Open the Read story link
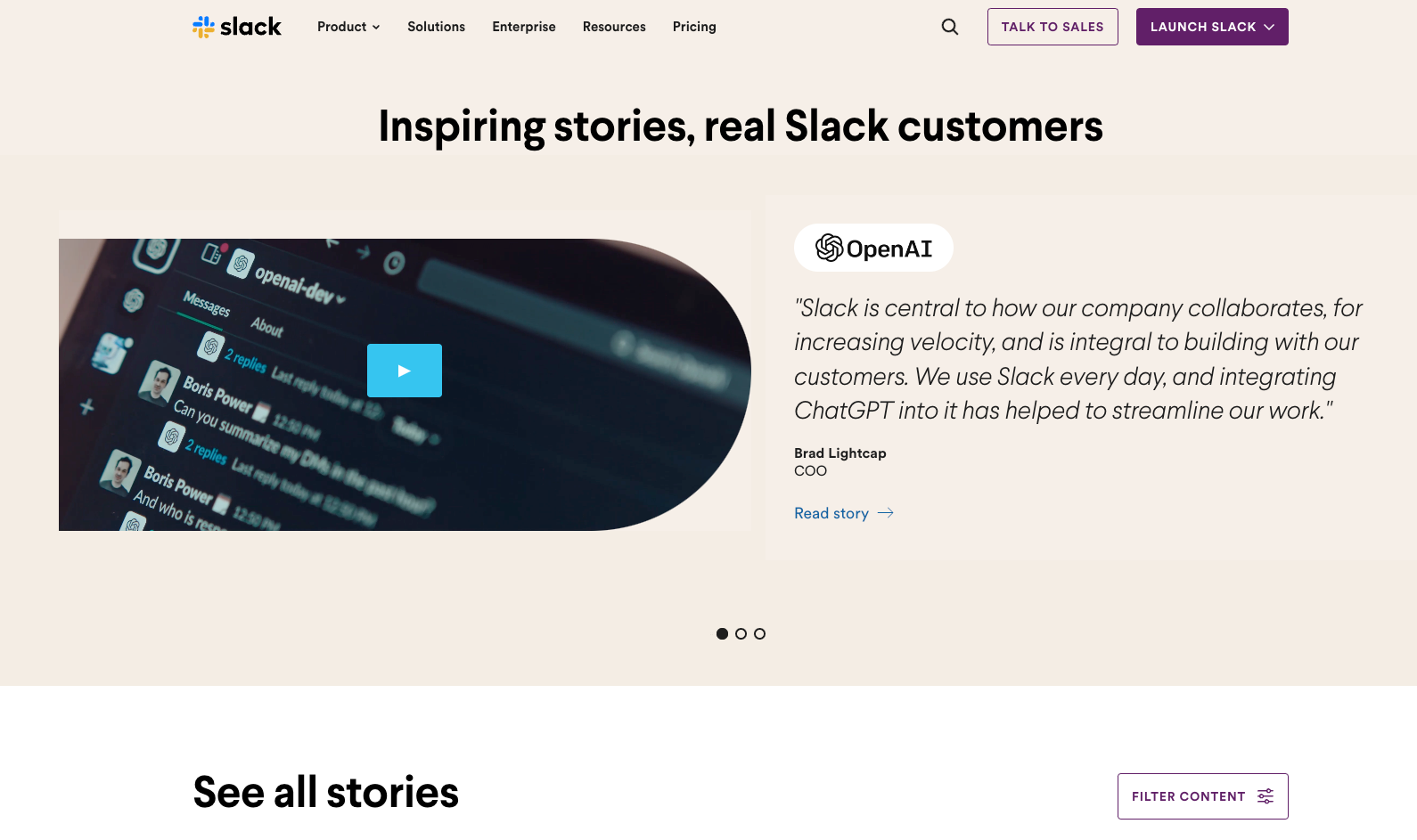Viewport: 1417px width, 840px height. coord(831,513)
